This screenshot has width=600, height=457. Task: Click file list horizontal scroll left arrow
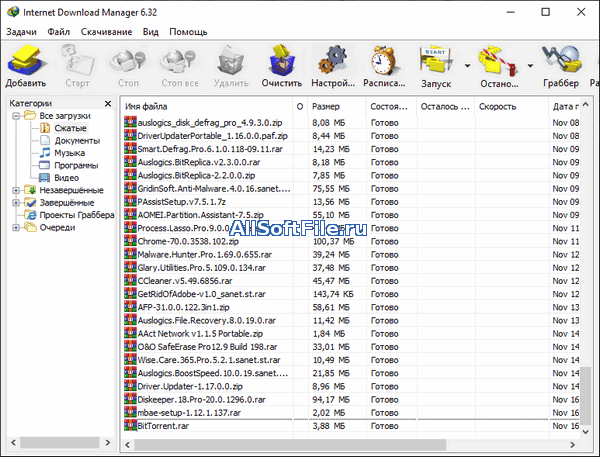point(127,445)
